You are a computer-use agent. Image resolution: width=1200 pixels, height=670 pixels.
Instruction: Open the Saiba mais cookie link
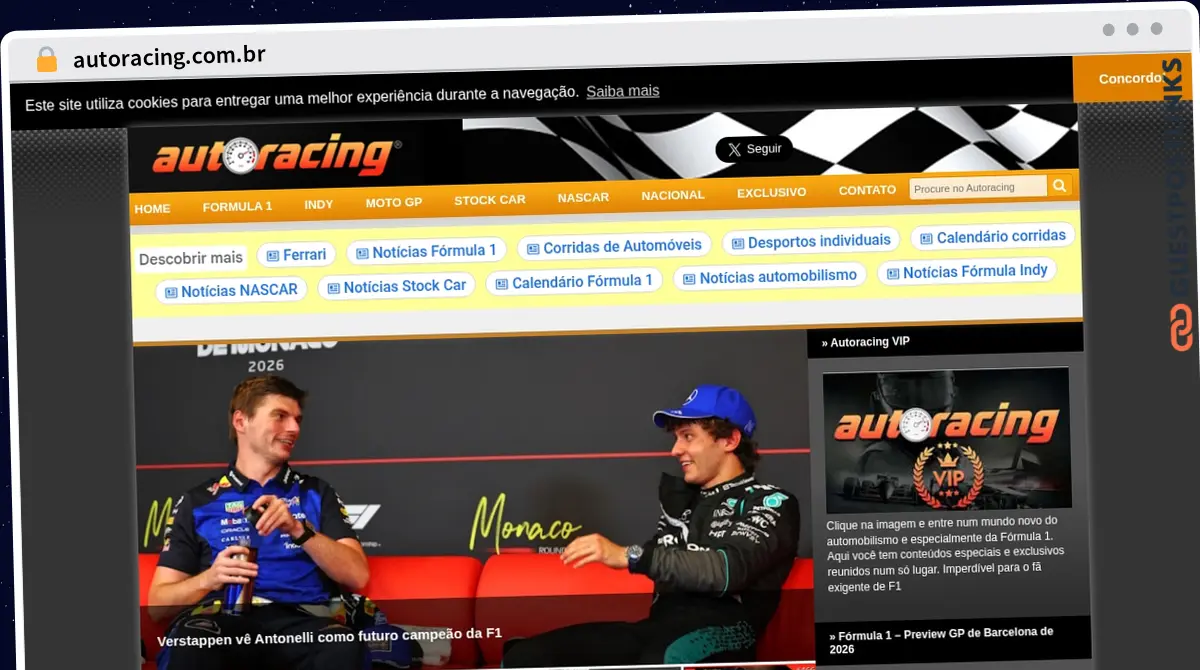tap(623, 91)
